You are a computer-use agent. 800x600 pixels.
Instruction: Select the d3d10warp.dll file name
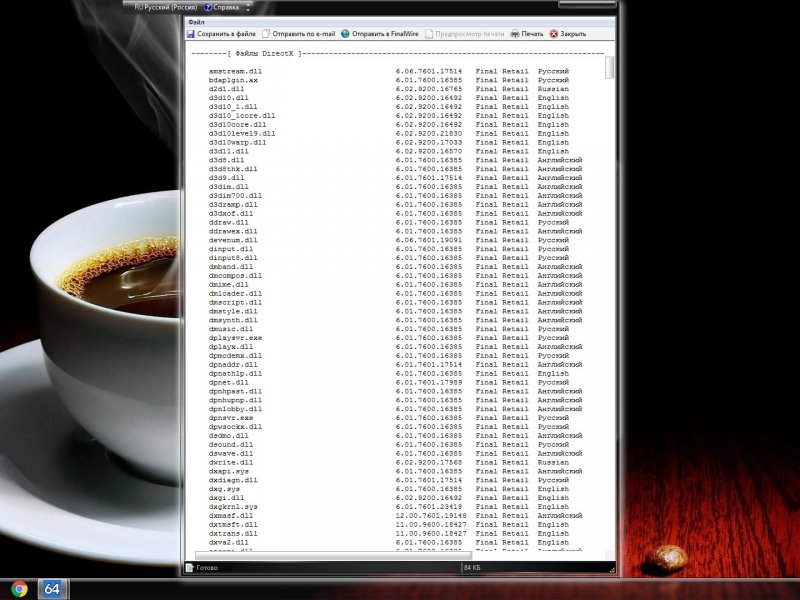click(238, 142)
